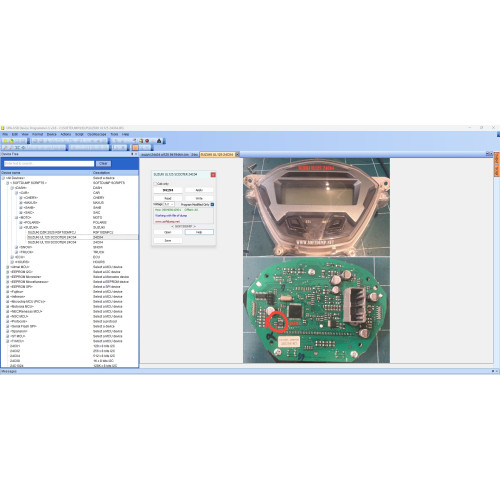The image size is (500, 500).
Task: Expand the <CHERY> node
Action: (21, 198)
